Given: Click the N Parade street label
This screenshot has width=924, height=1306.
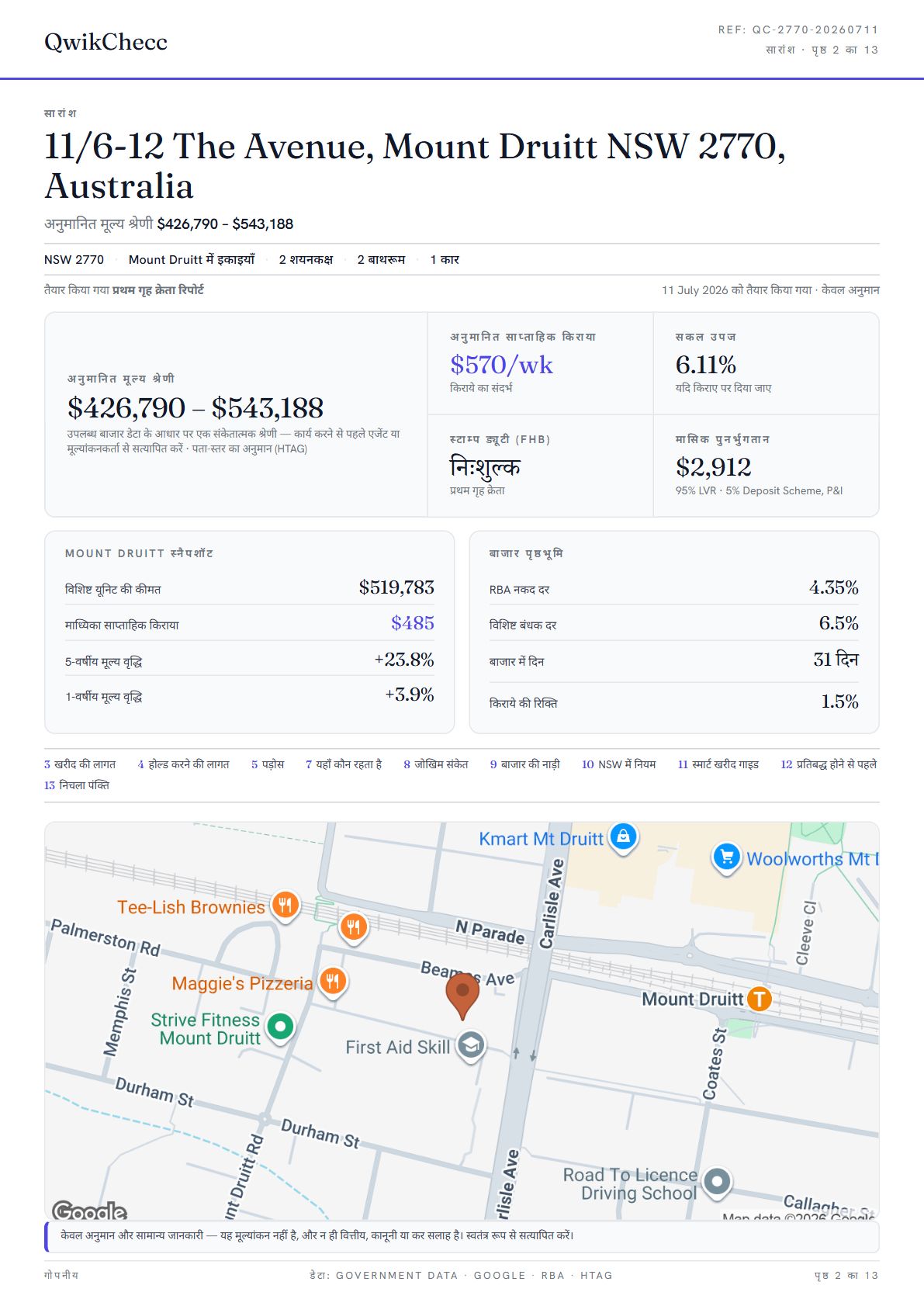Looking at the screenshot, I should click(x=490, y=931).
